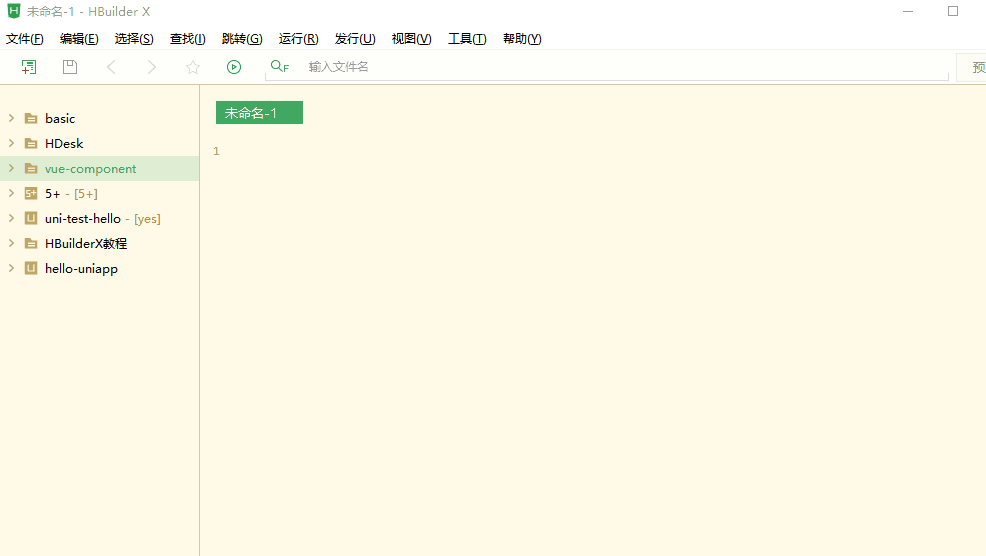The image size is (986, 556).
Task: Click the vue-component folder icon
Action: 31,169
